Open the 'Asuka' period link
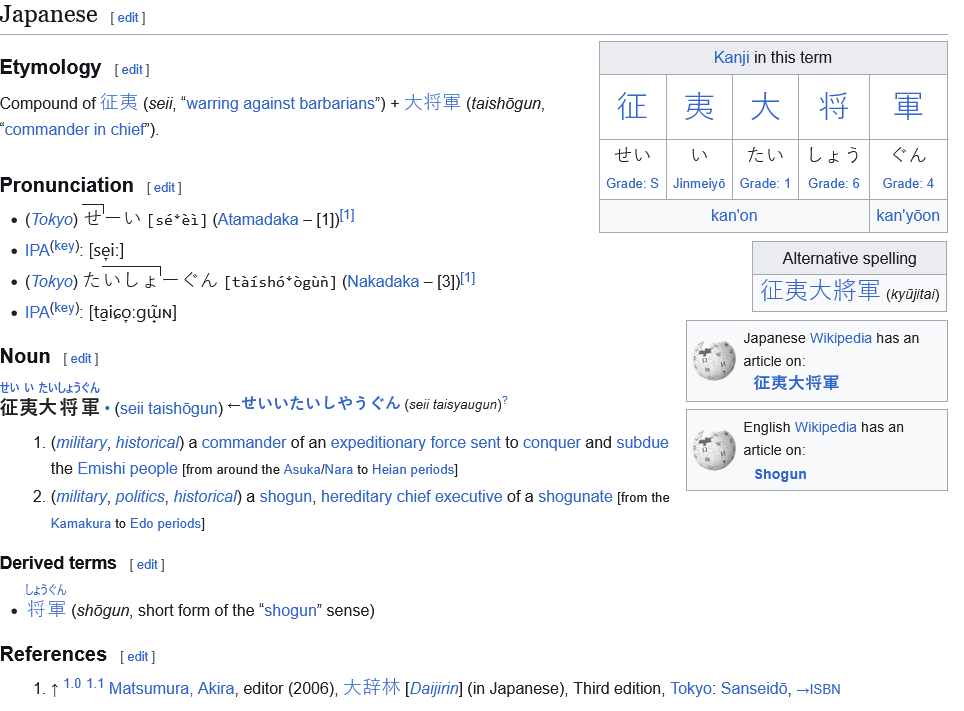The width and height of the screenshot is (964, 711). pyautogui.click(x=302, y=470)
